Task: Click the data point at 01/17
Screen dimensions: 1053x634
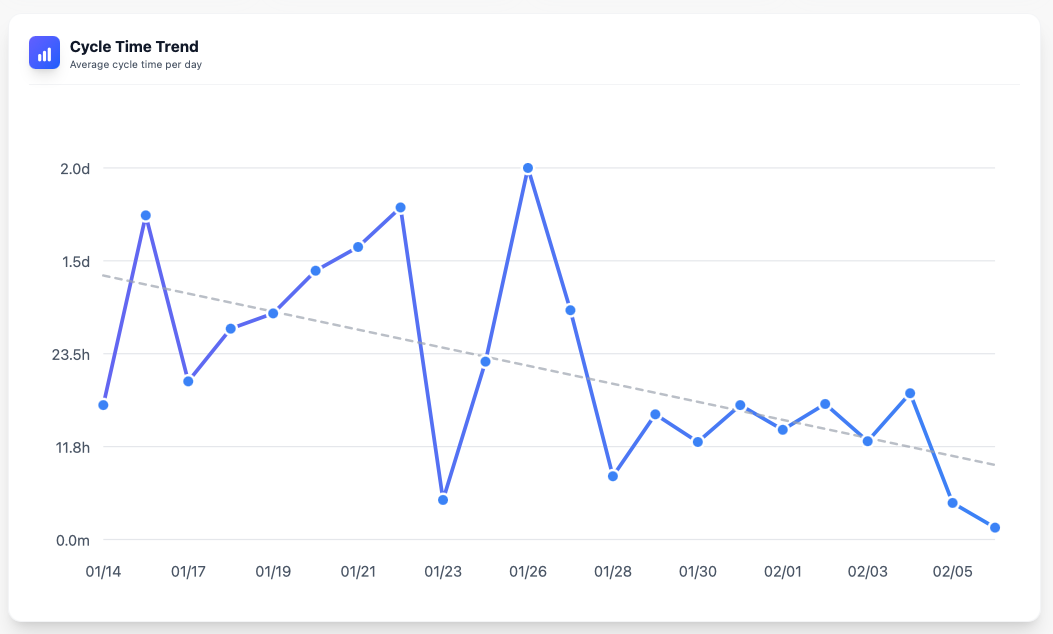Action: click(188, 381)
